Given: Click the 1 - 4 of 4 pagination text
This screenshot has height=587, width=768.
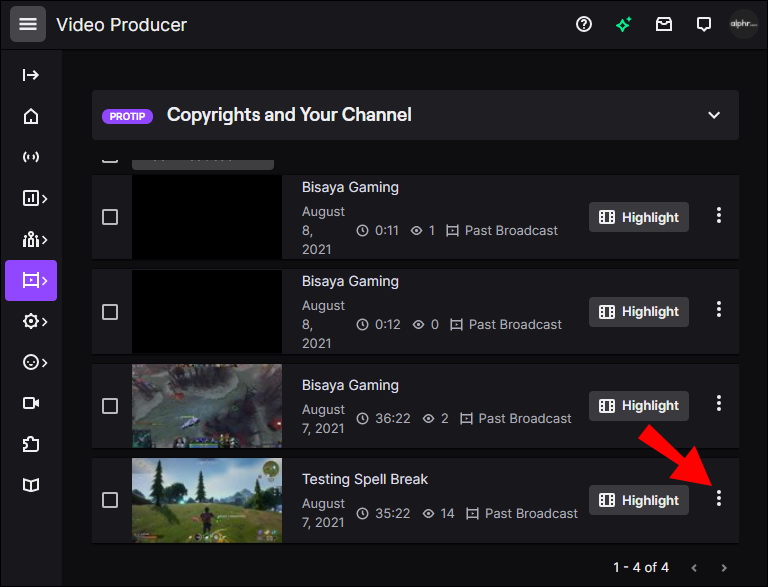Looking at the screenshot, I should (641, 567).
